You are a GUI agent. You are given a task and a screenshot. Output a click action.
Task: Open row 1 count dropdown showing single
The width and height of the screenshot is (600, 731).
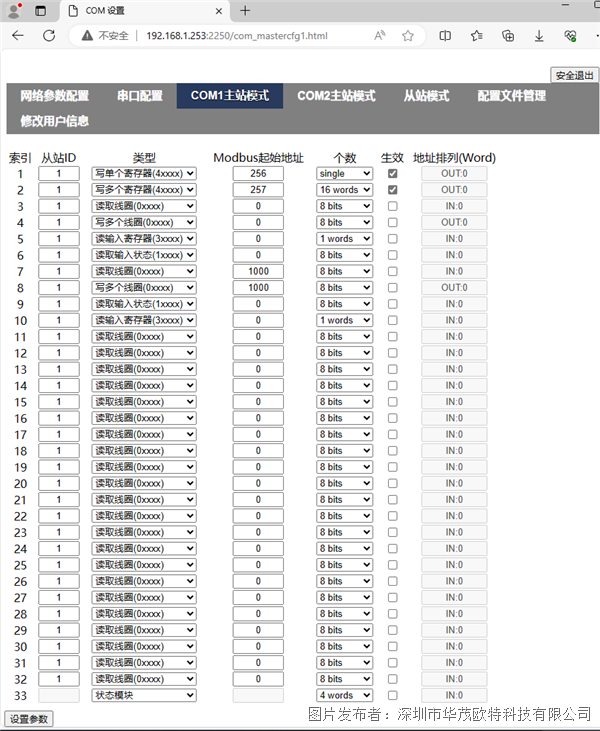[x=345, y=173]
